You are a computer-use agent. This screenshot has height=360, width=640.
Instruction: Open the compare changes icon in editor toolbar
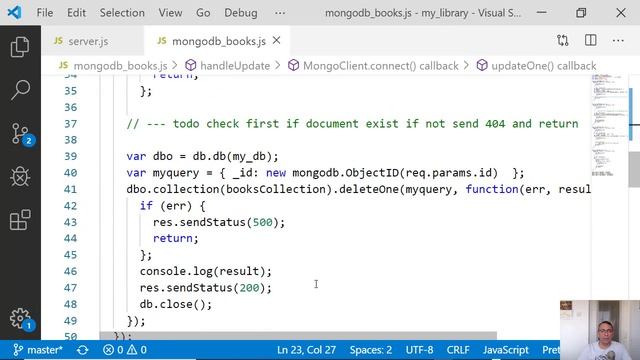pos(563,40)
